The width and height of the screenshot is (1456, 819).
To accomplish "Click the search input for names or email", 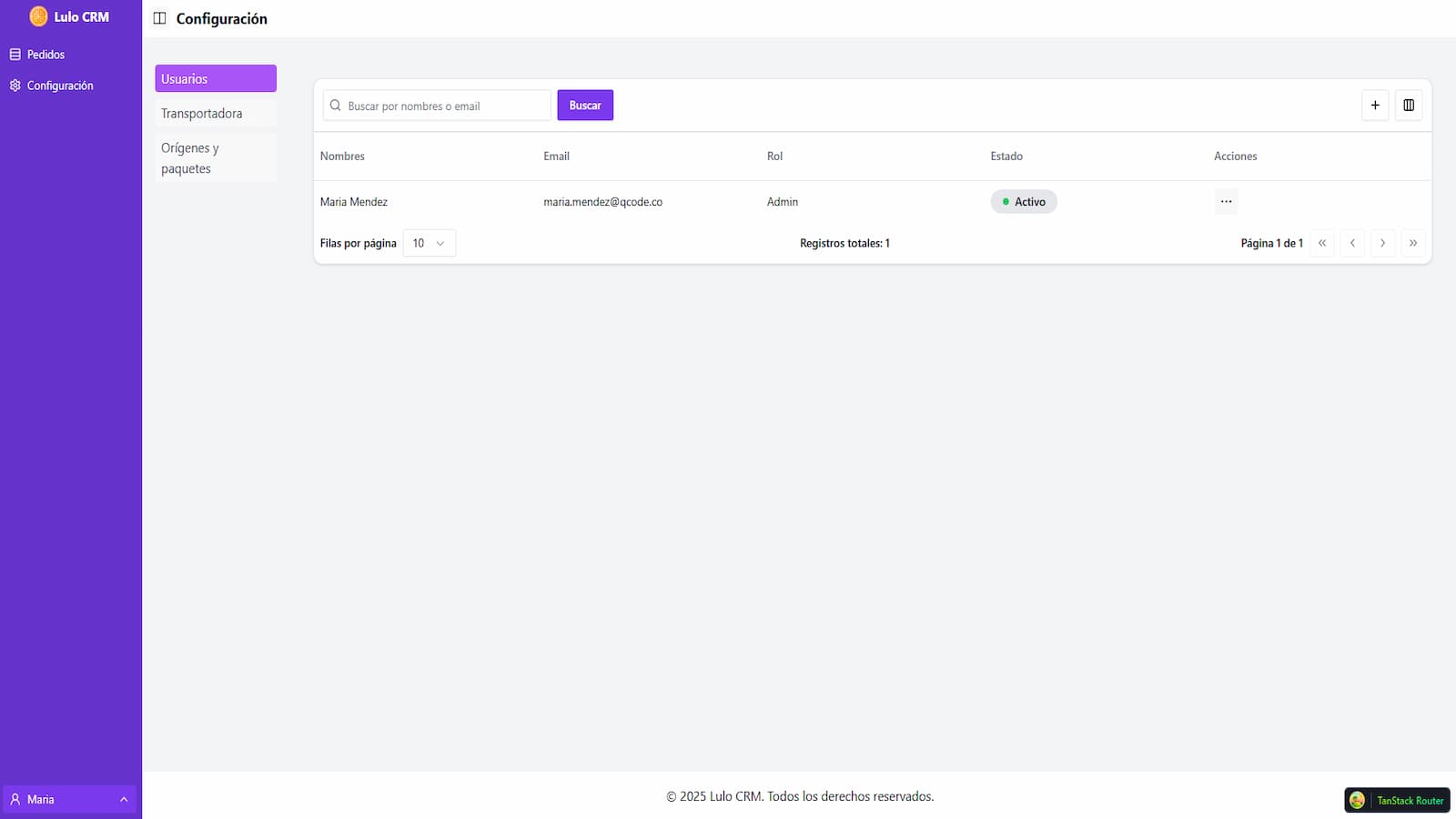I will tap(437, 105).
